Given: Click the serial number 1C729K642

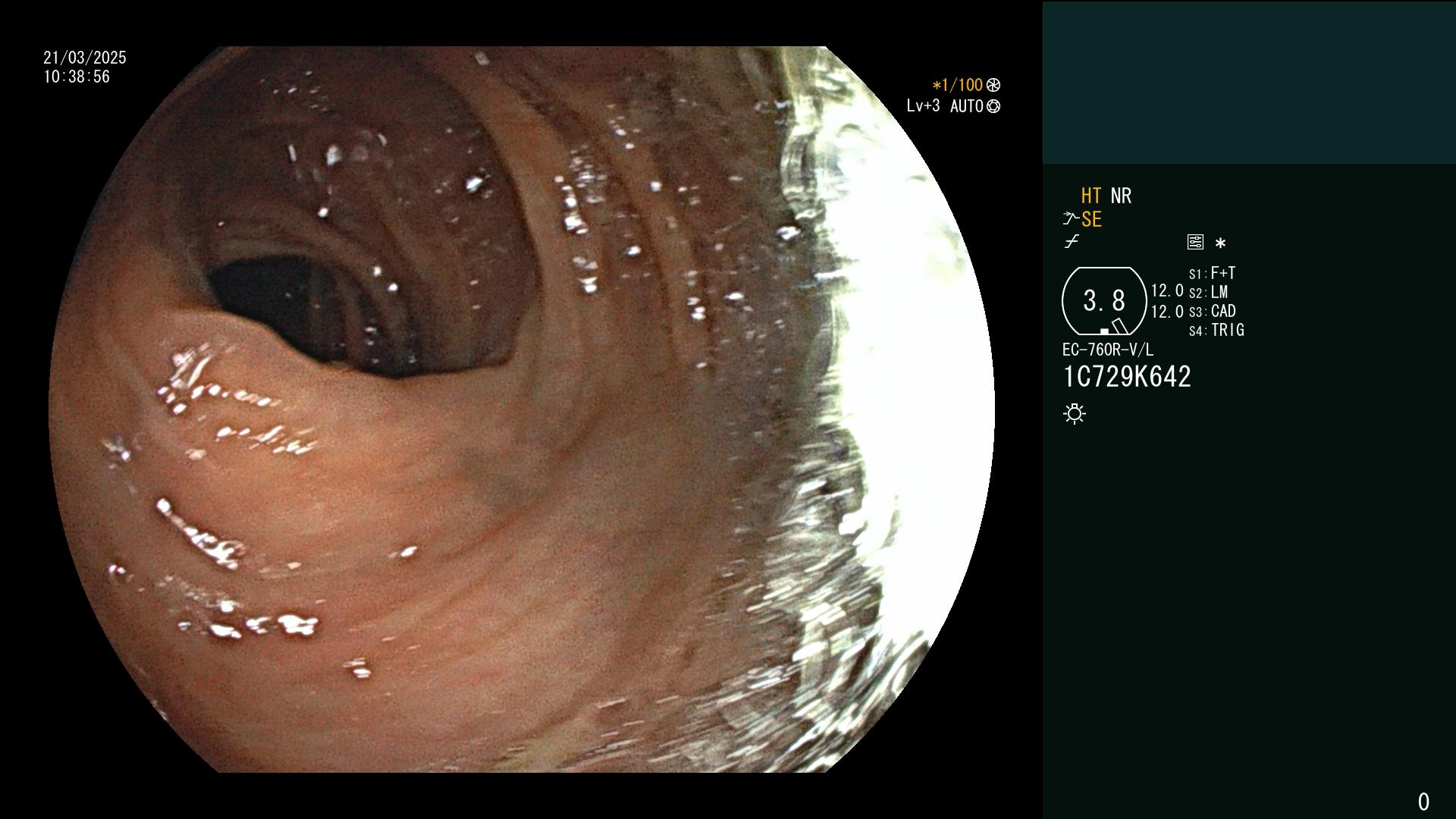Looking at the screenshot, I should [1127, 377].
